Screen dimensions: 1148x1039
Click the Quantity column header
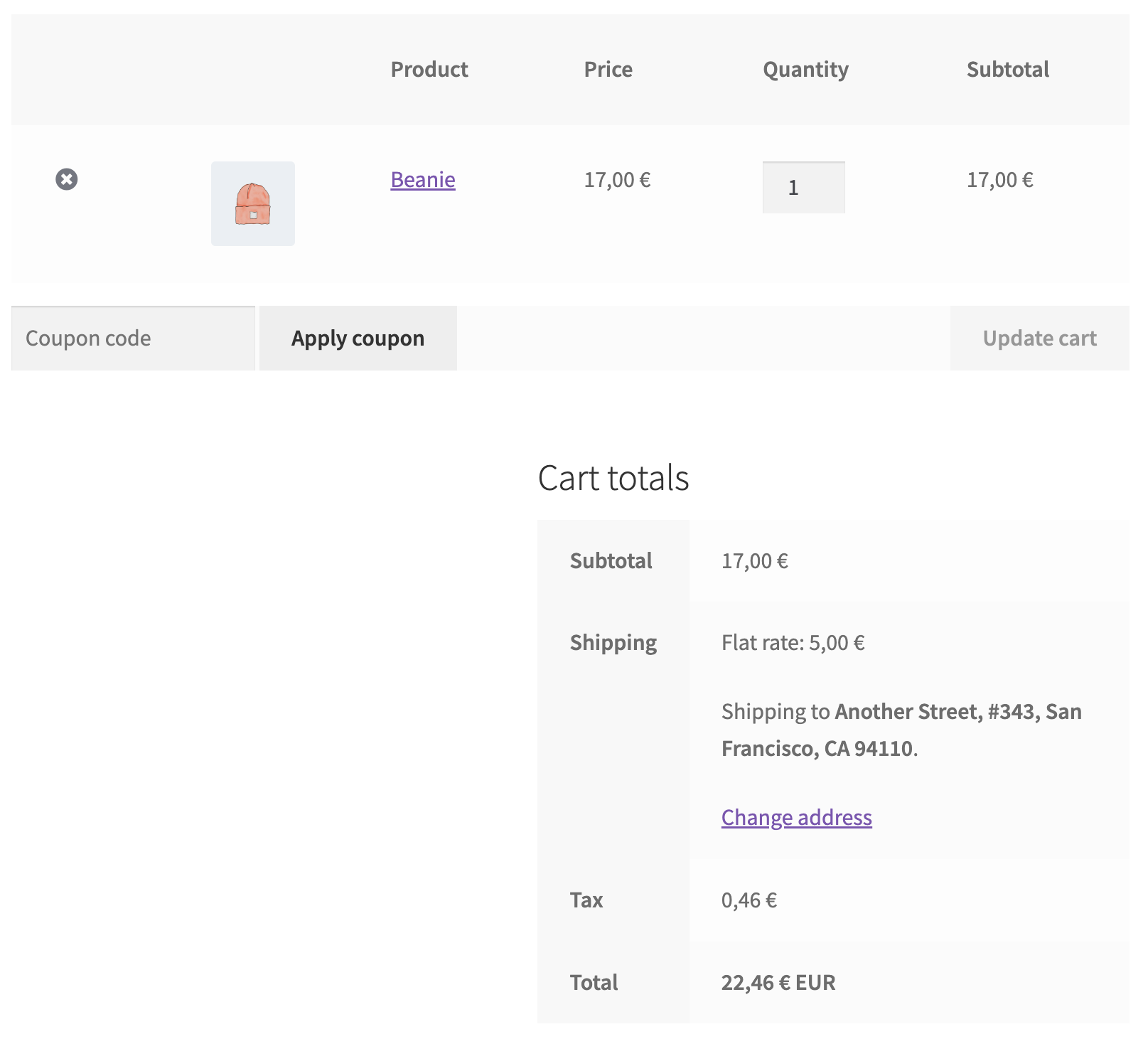pos(805,69)
